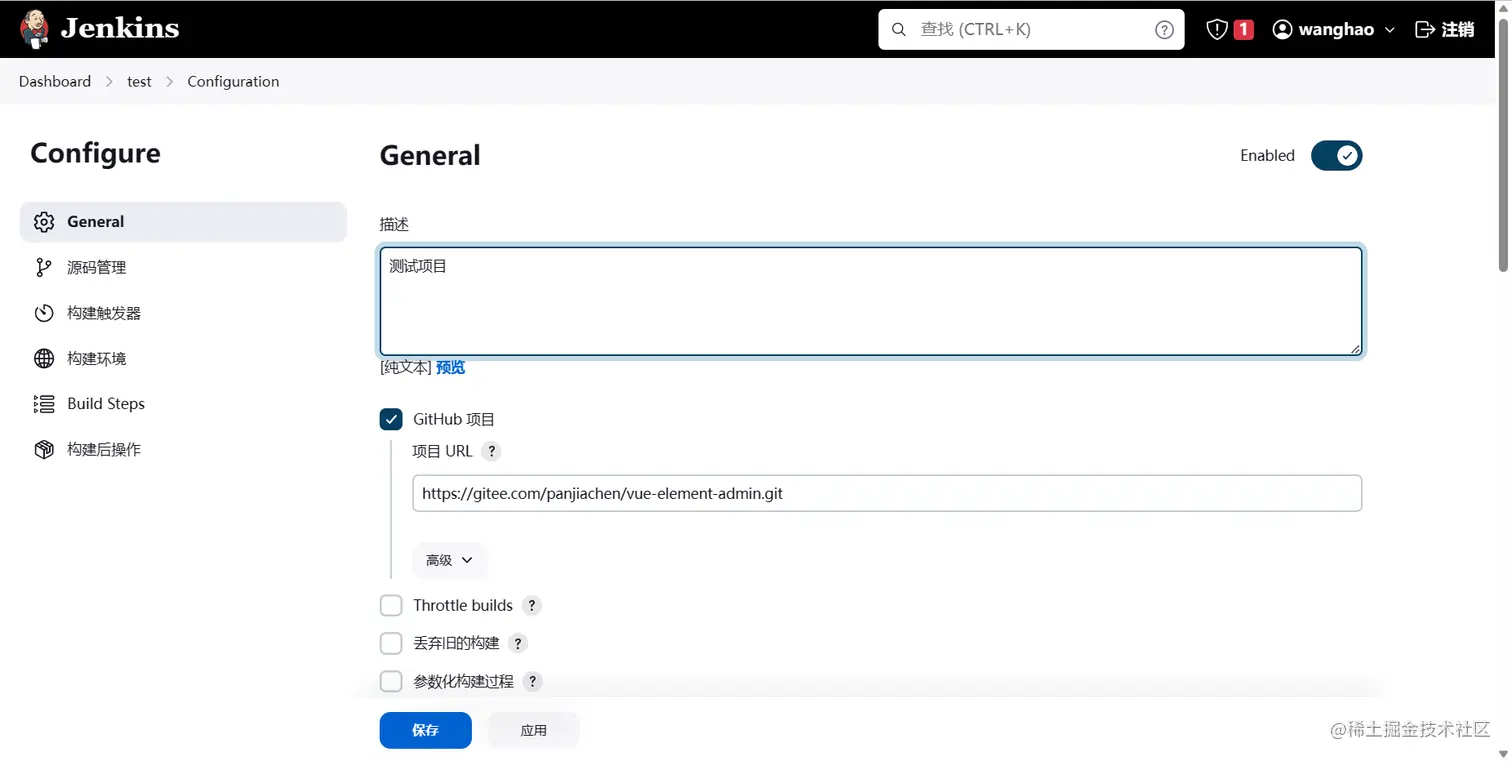Click the search magnifier icon
Viewport: 1512px width, 761px height.
(x=898, y=30)
